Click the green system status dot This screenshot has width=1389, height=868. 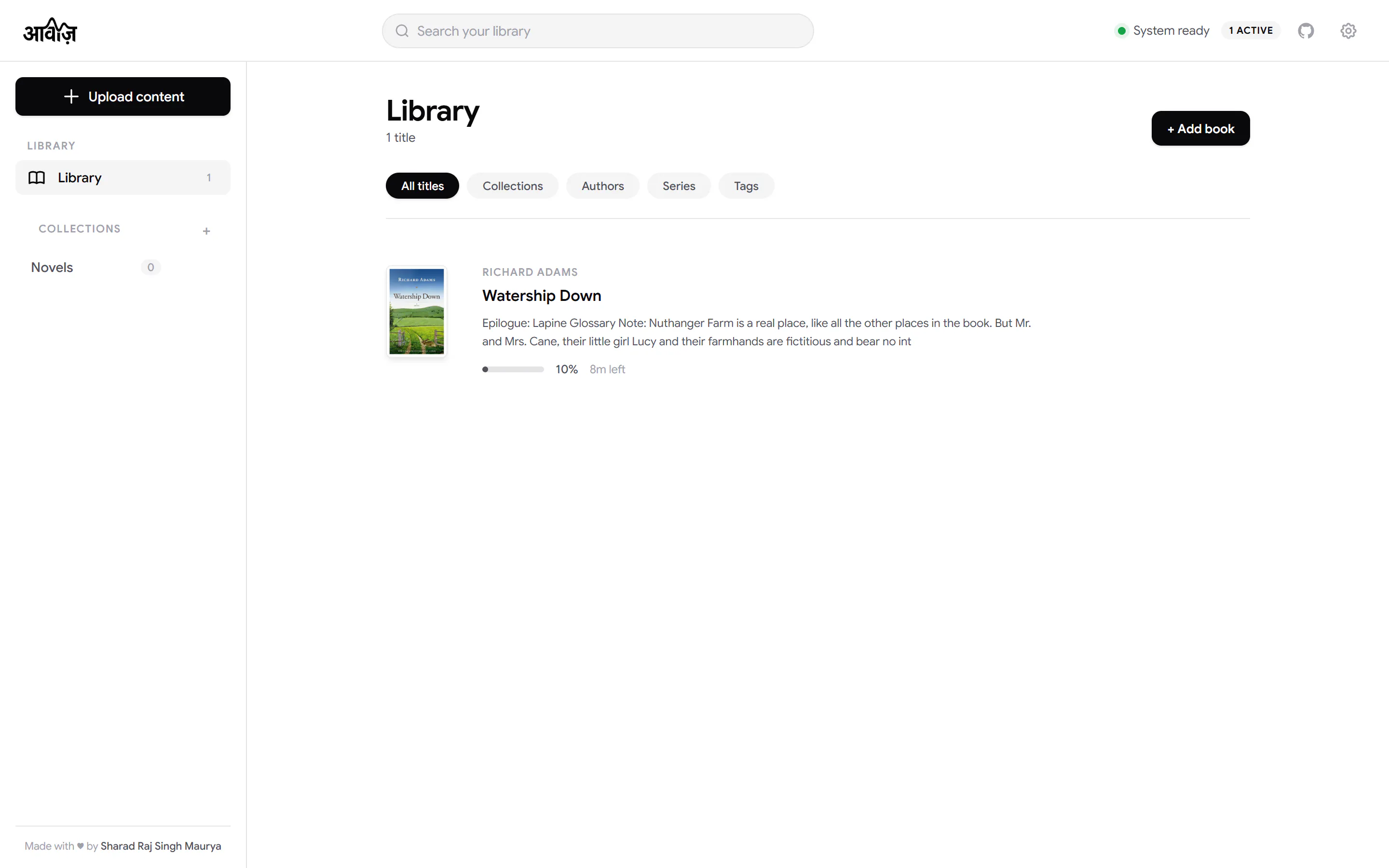tap(1121, 30)
